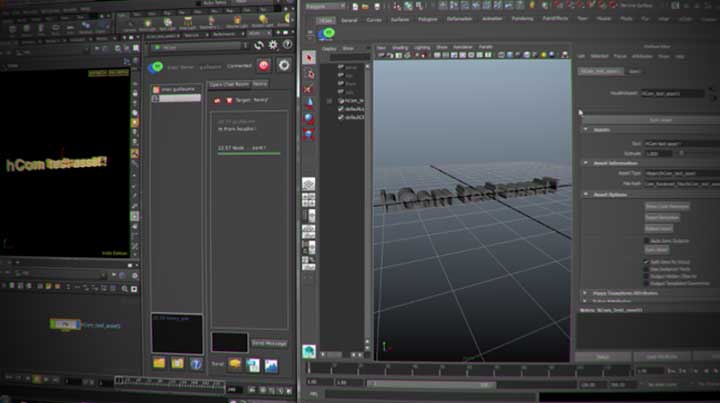Click the Maya time slider
The image size is (720, 403).
(x=468, y=369)
